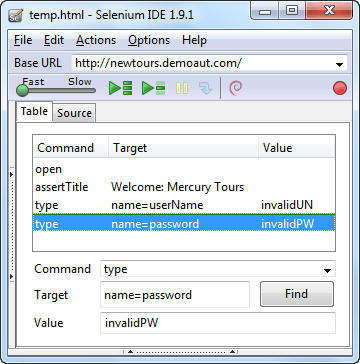Open the Command combo box dropdown arrow
This screenshot has width=360, height=364.
point(327,271)
